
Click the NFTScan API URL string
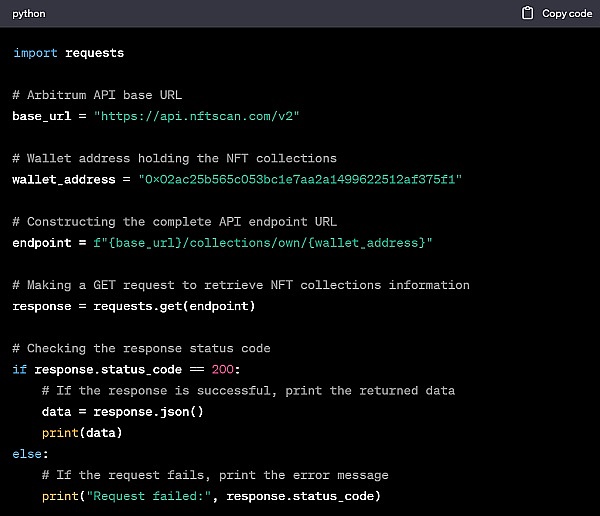pyautogui.click(x=197, y=116)
